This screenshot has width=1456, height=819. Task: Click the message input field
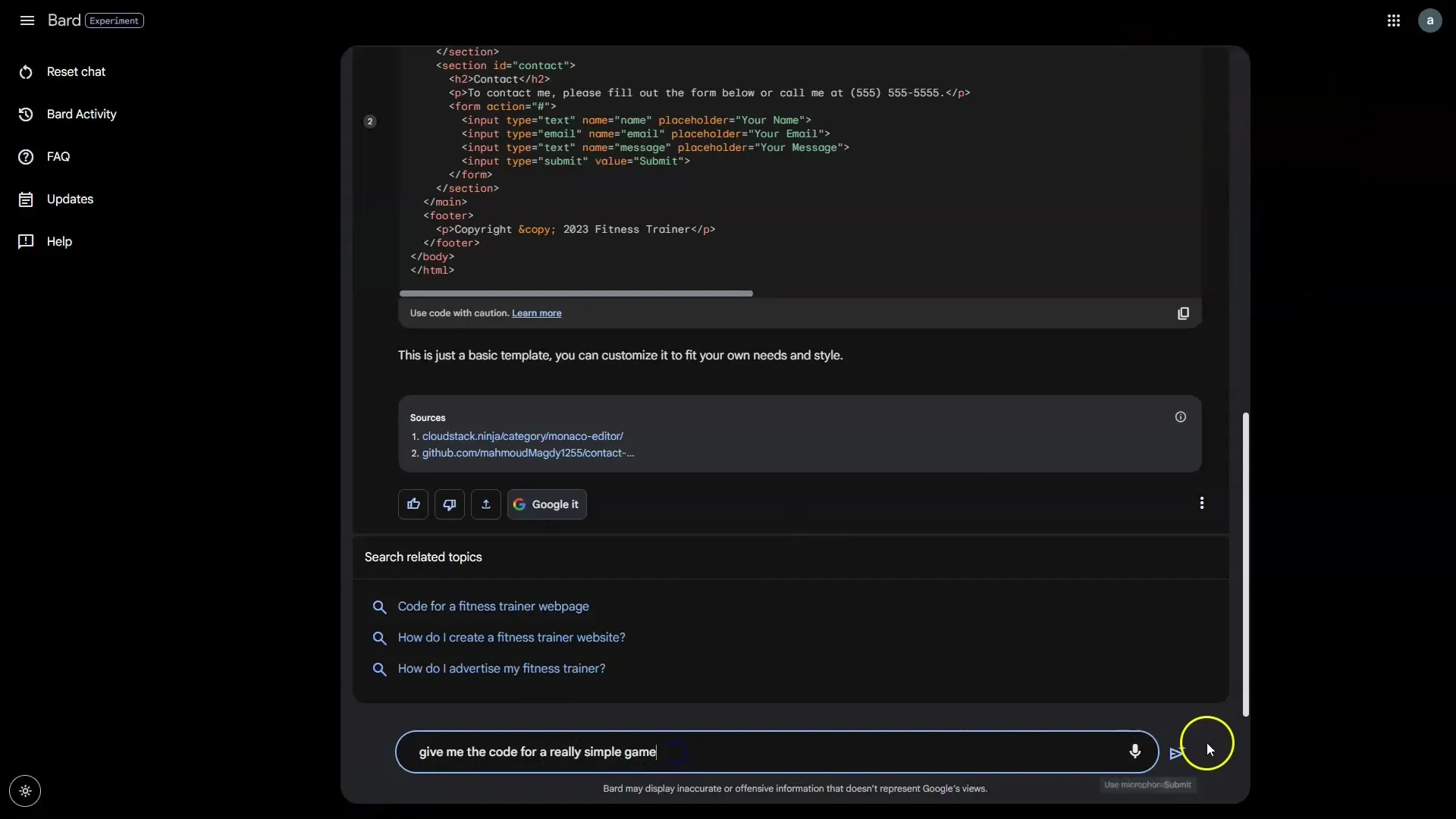click(x=779, y=751)
